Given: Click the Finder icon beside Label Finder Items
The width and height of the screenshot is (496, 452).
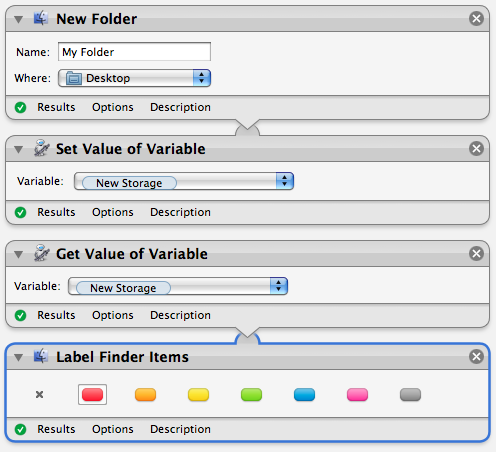Looking at the screenshot, I should click(x=41, y=356).
